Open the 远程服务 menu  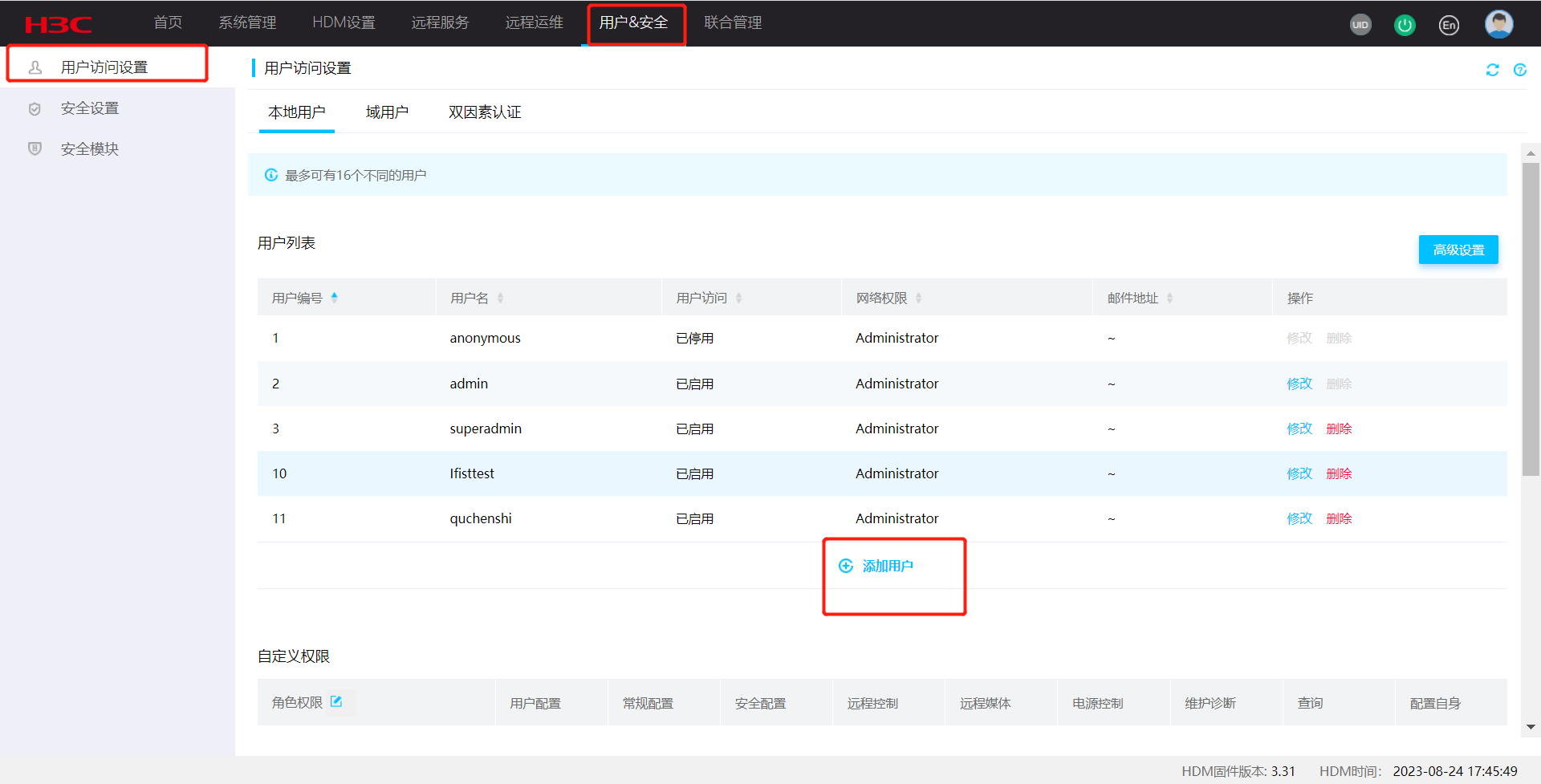(440, 22)
